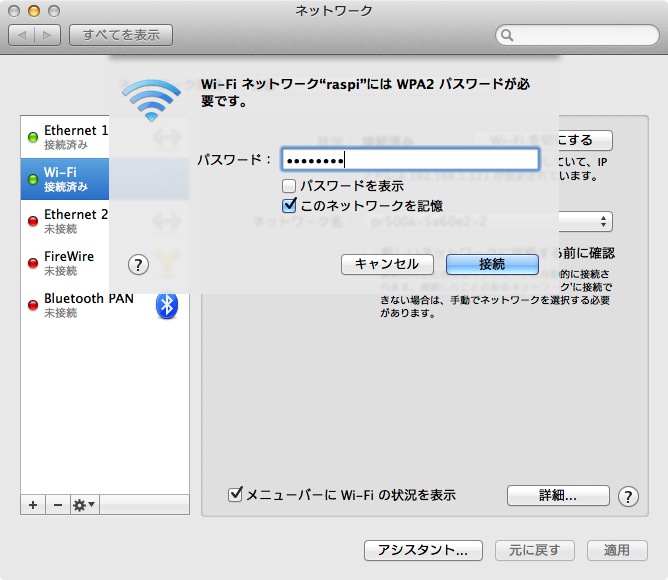The image size is (668, 580).
Task: Click the help question mark in password dialog
Action: point(139,264)
